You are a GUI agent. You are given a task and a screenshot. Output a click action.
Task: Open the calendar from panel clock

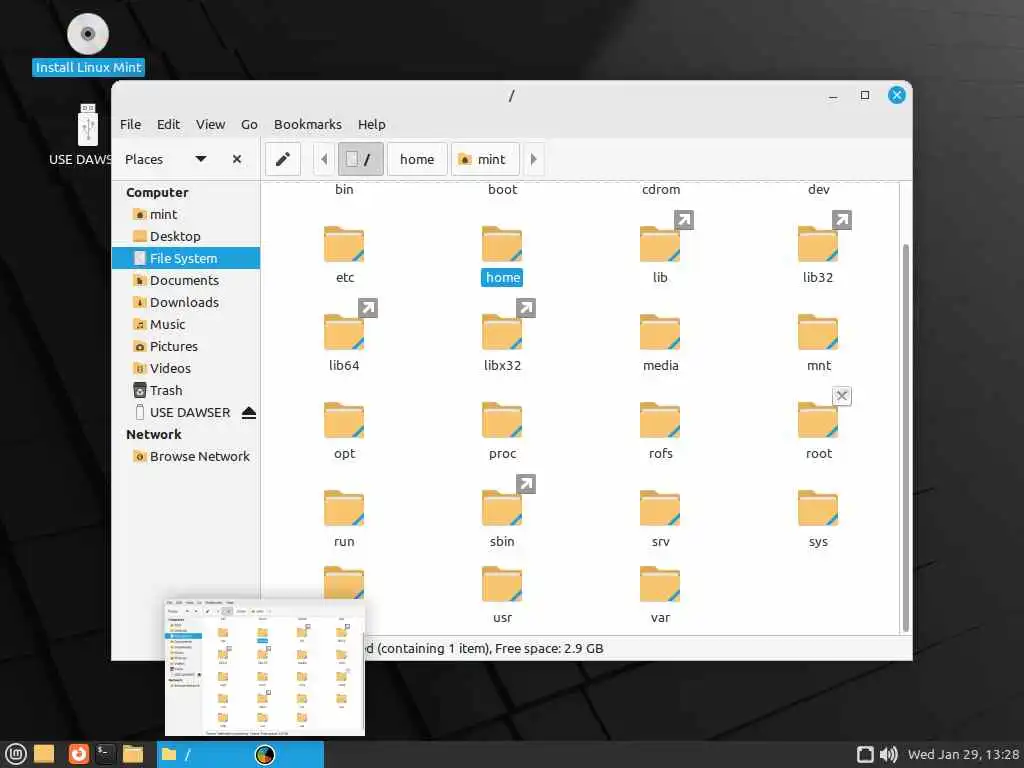[x=963, y=754]
